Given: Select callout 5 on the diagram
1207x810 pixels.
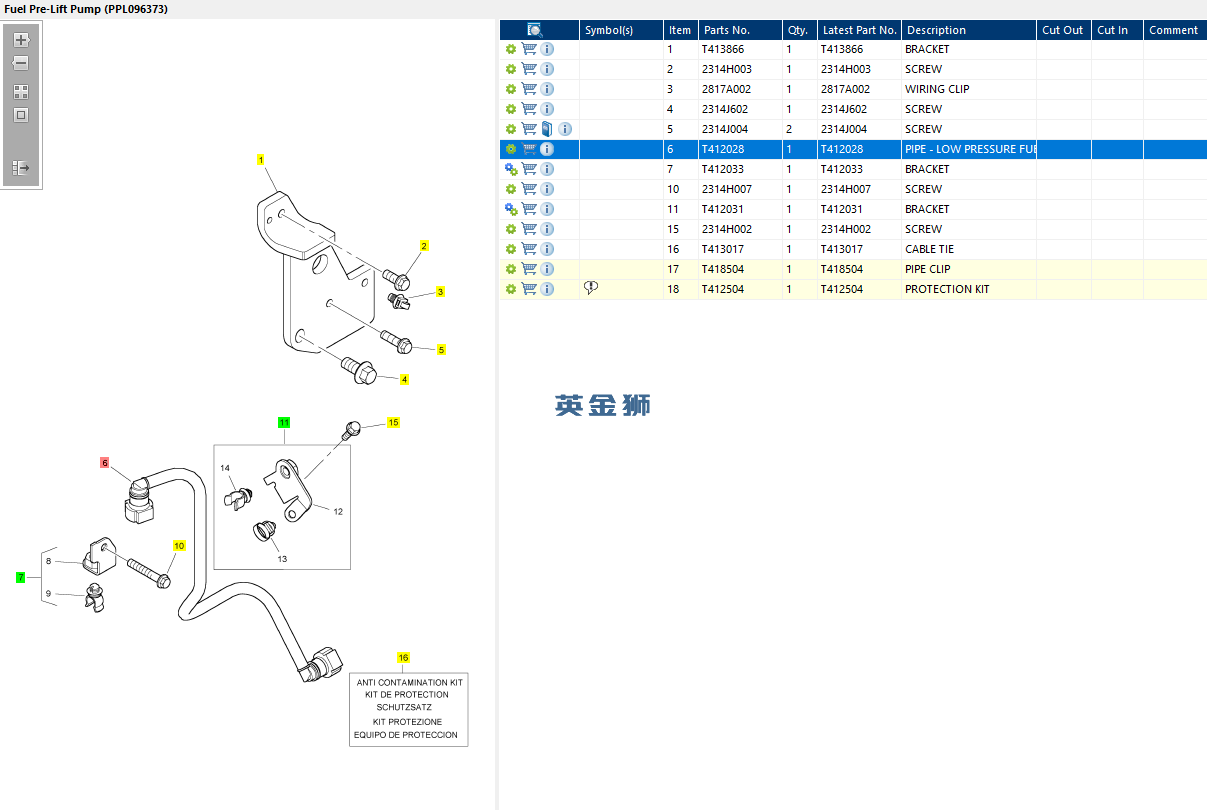Looking at the screenshot, I should tap(441, 350).
